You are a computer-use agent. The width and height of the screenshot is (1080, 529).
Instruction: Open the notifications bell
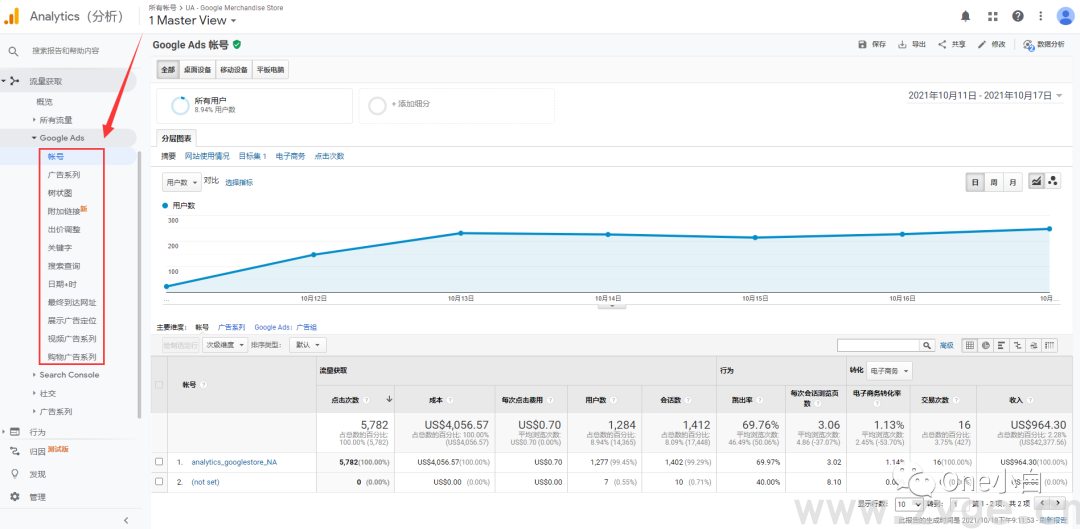pyautogui.click(x=966, y=16)
